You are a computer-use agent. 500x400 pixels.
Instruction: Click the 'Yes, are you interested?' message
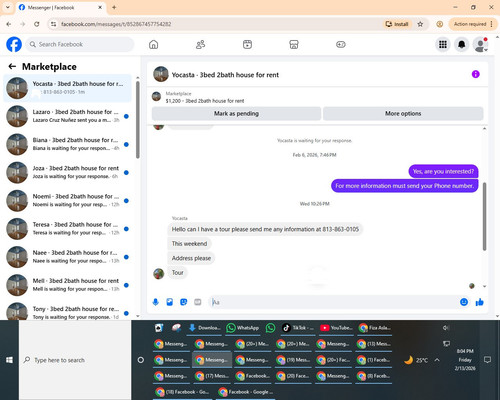point(443,171)
